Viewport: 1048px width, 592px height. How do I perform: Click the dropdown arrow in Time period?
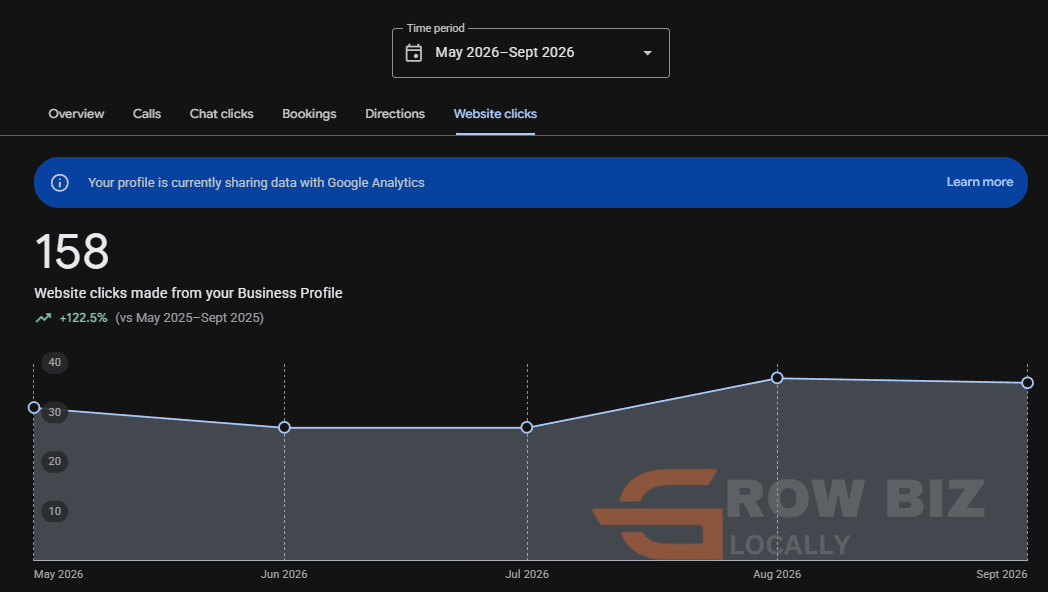click(x=647, y=53)
